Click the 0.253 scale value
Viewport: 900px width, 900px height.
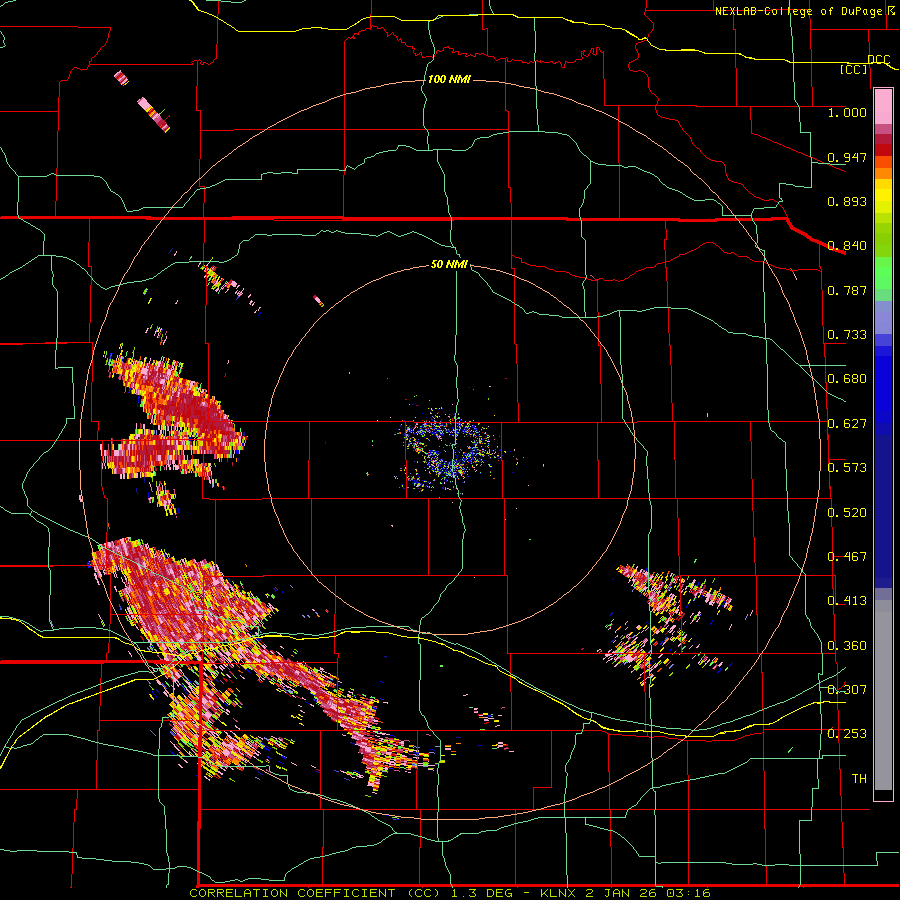click(847, 734)
